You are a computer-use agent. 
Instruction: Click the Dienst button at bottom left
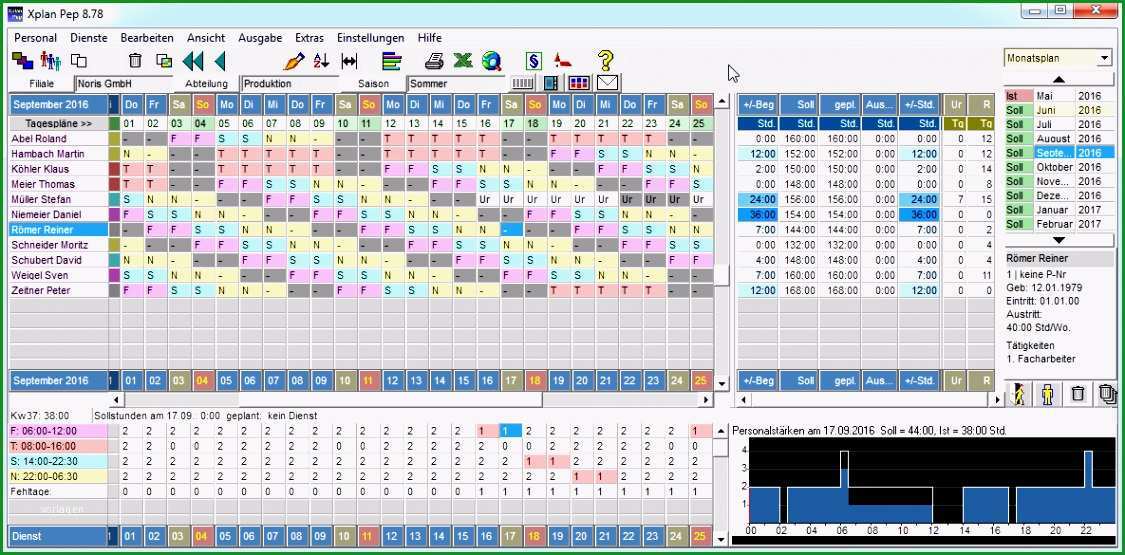pos(58,536)
